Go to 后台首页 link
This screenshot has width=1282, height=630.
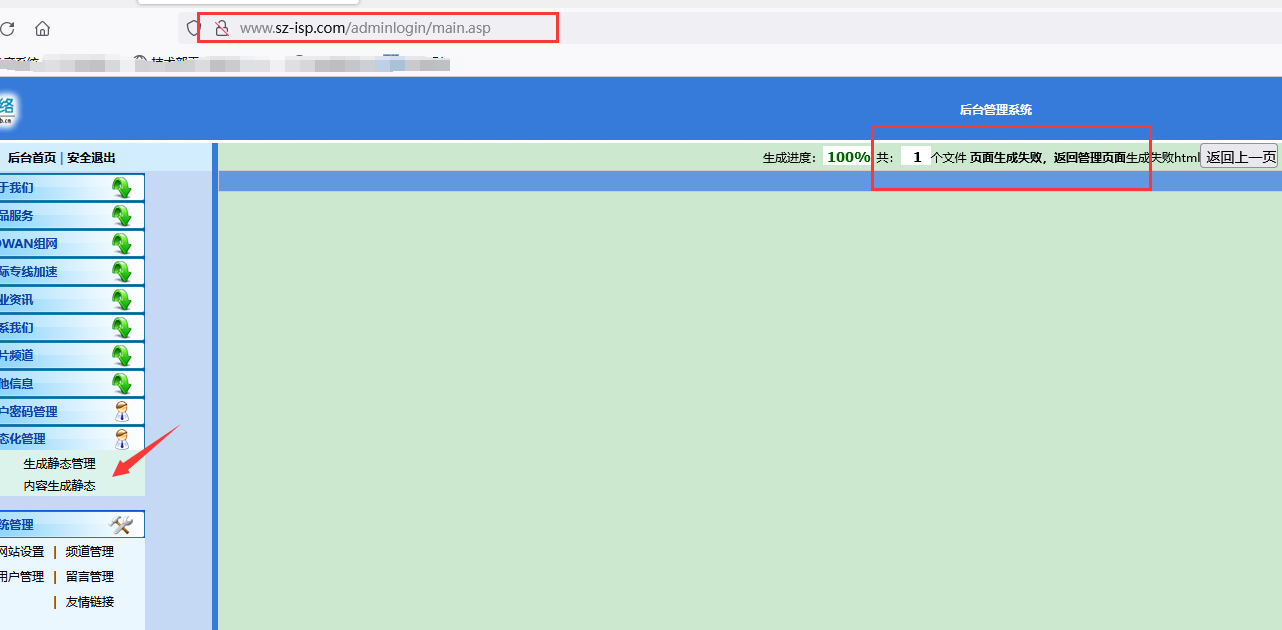coord(32,158)
